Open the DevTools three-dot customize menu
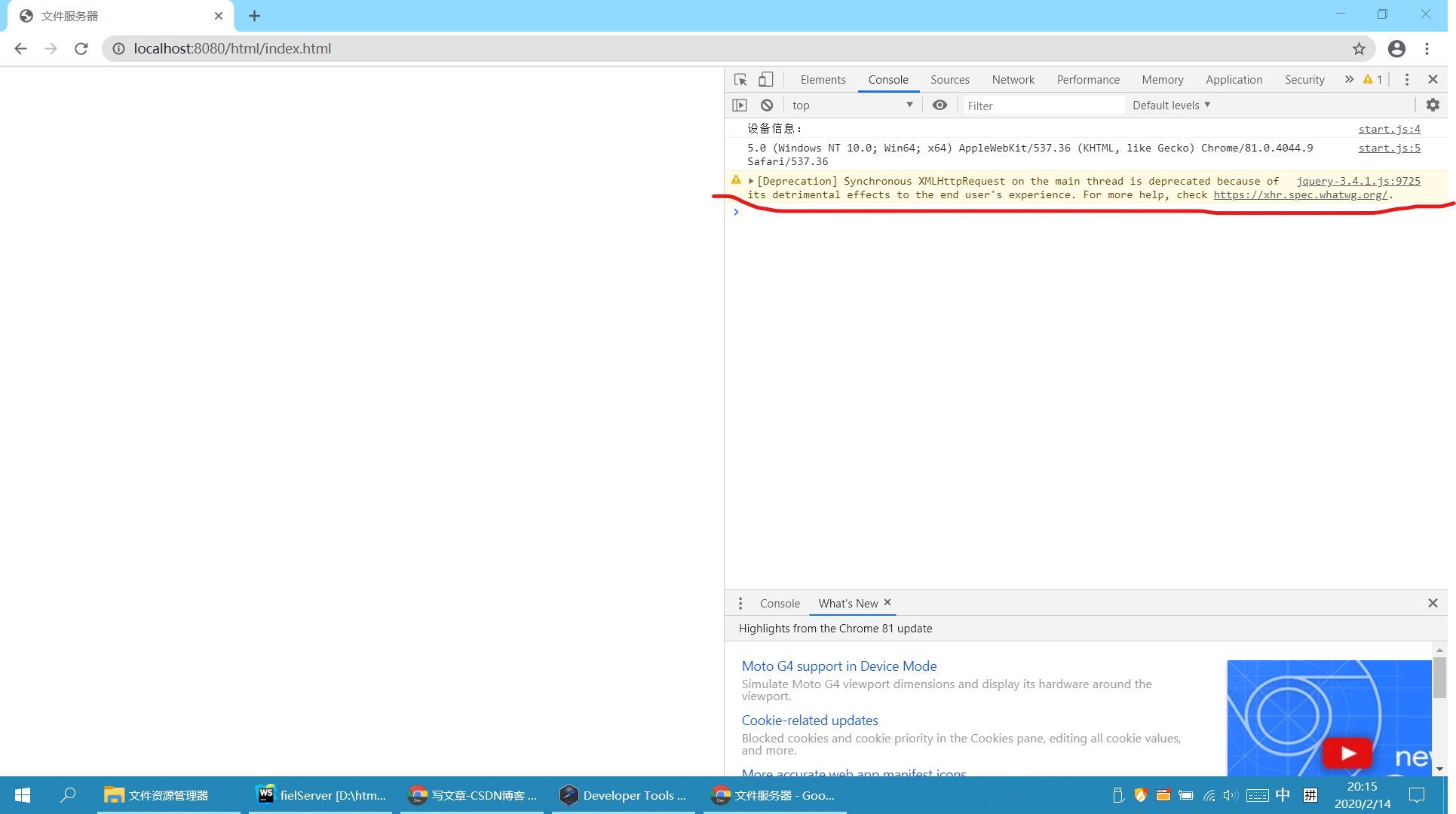The image size is (1456, 814). (x=1406, y=79)
